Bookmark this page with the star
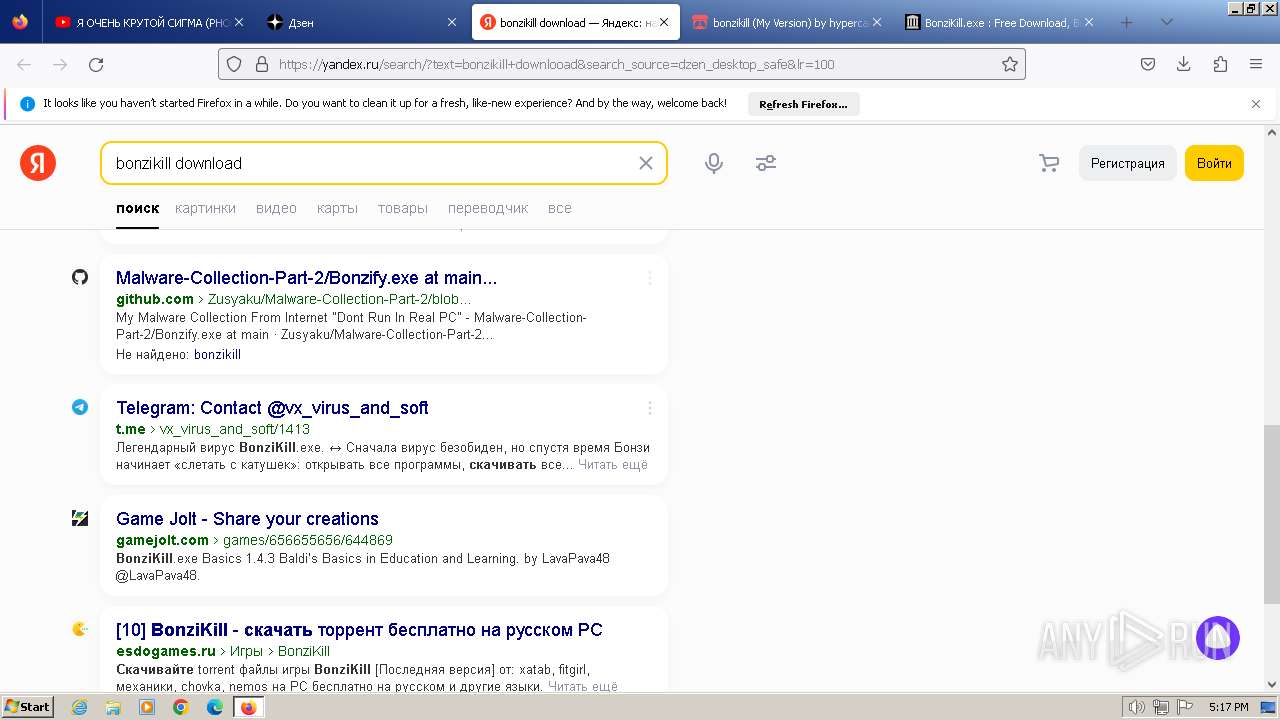 click(x=1010, y=64)
